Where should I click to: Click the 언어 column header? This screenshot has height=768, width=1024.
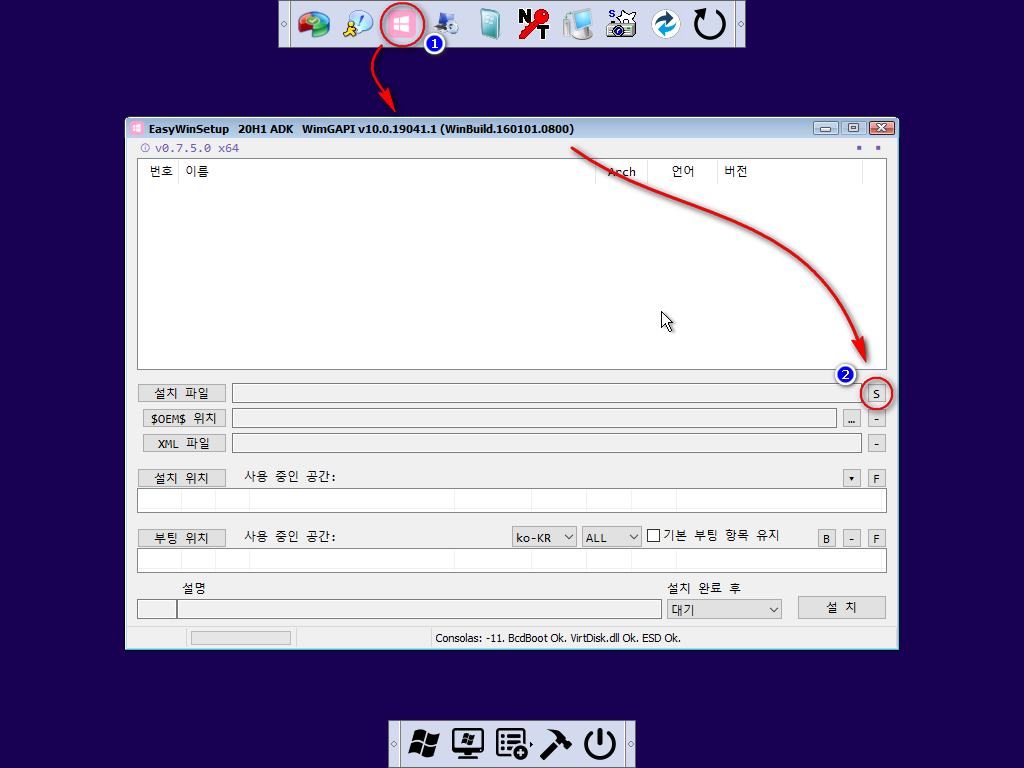[x=682, y=171]
